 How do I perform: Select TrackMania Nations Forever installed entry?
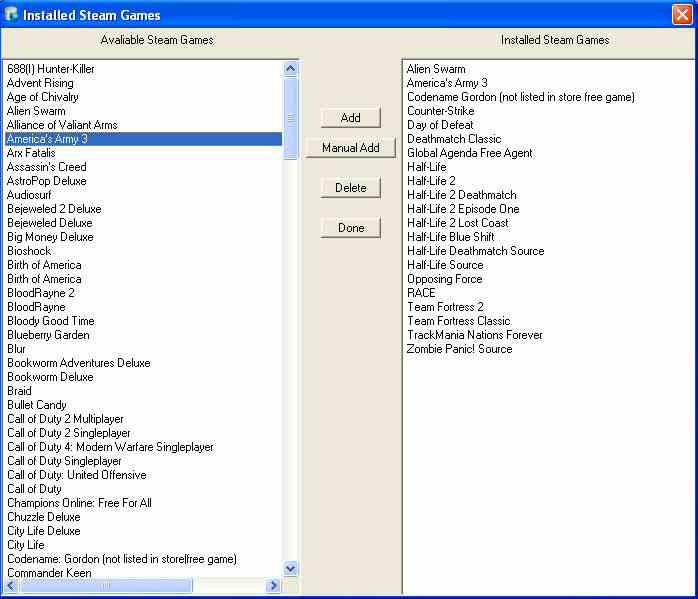[x=474, y=335]
